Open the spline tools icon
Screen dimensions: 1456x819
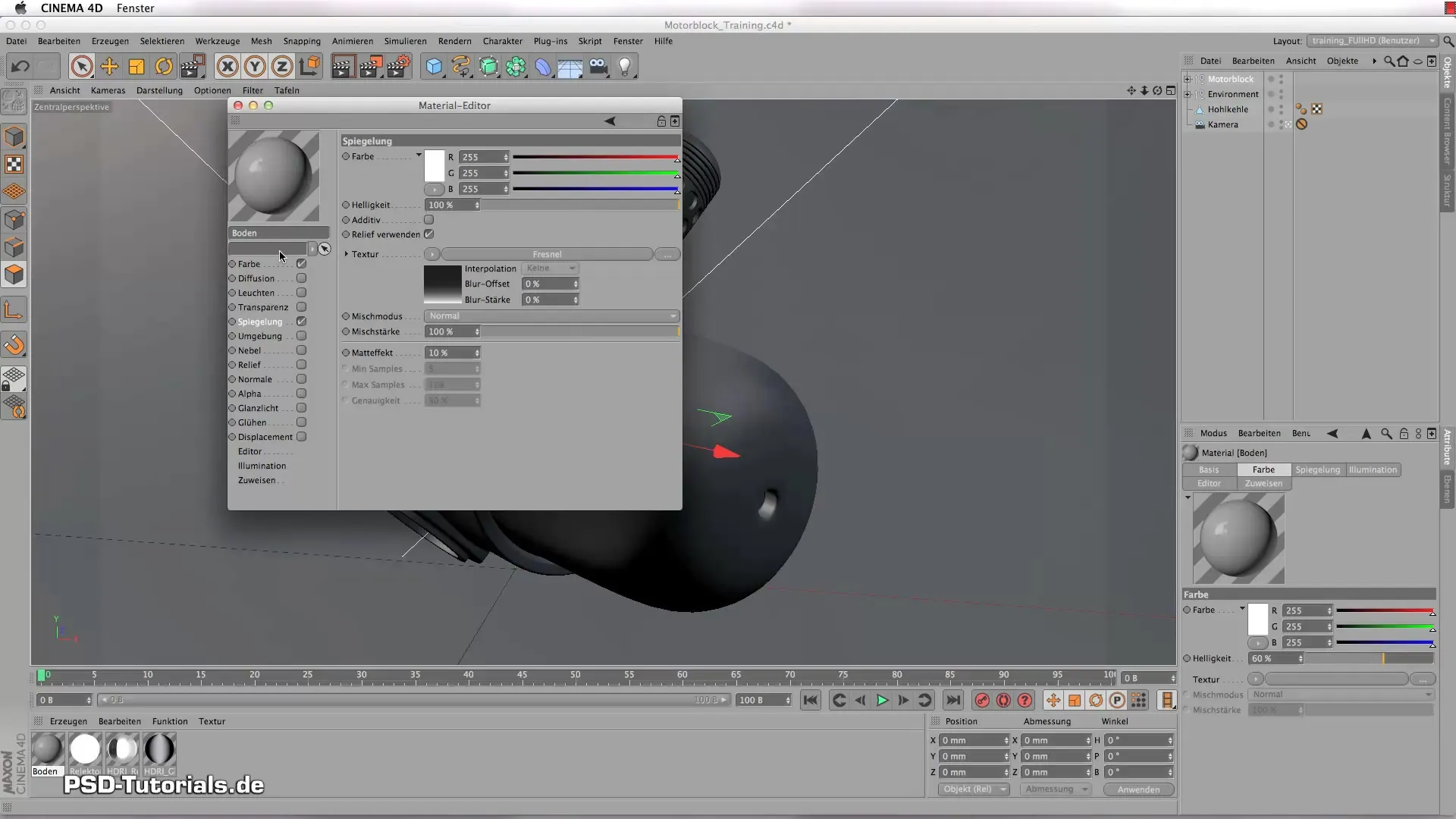point(461,67)
